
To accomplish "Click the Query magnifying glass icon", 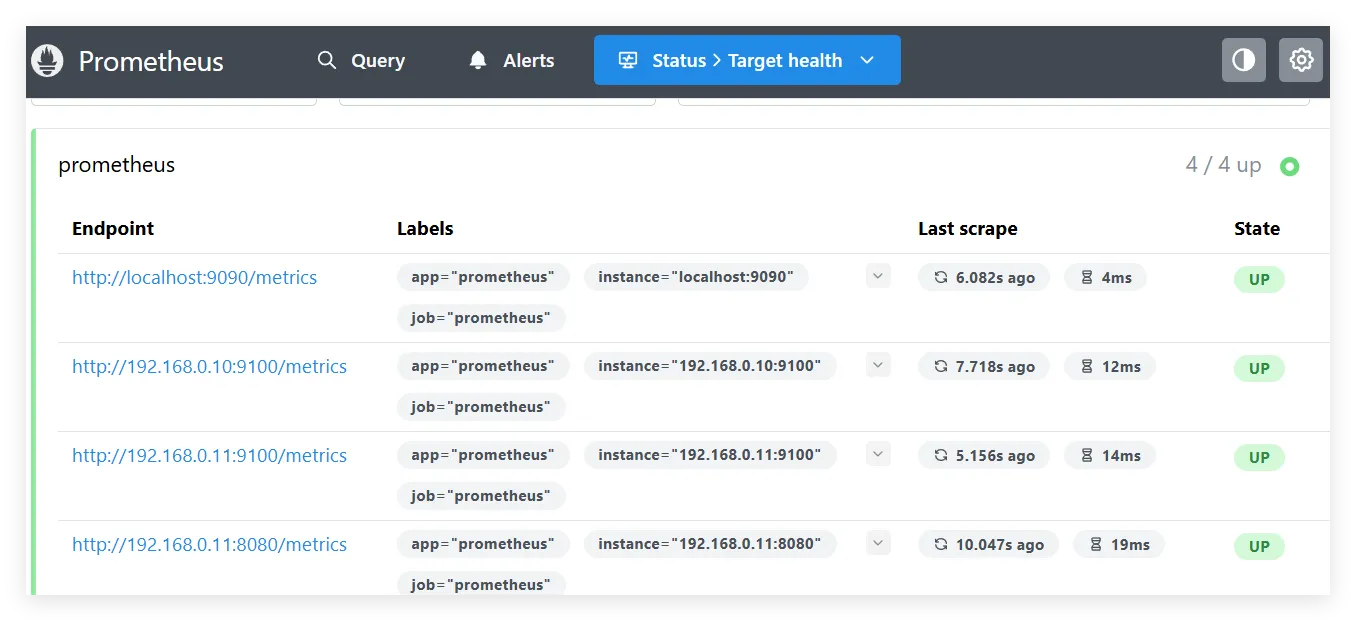I will tap(326, 60).
